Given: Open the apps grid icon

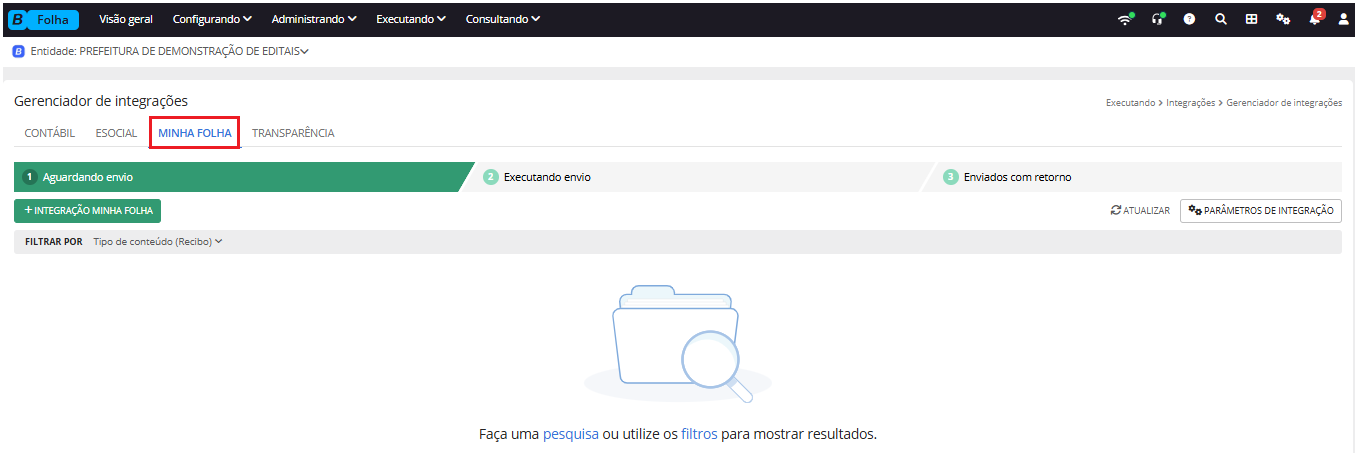Looking at the screenshot, I should pyautogui.click(x=1251, y=19).
